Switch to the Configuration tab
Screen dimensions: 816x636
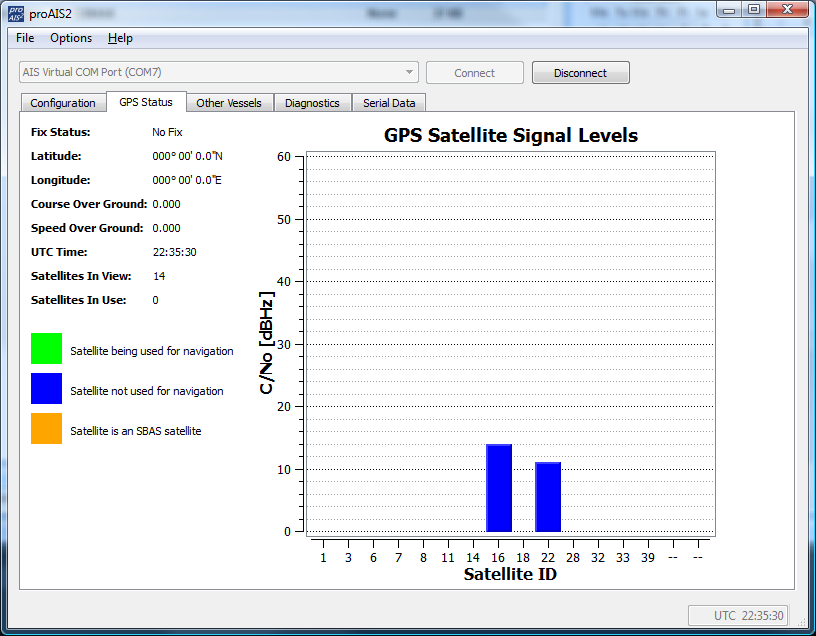point(62,102)
